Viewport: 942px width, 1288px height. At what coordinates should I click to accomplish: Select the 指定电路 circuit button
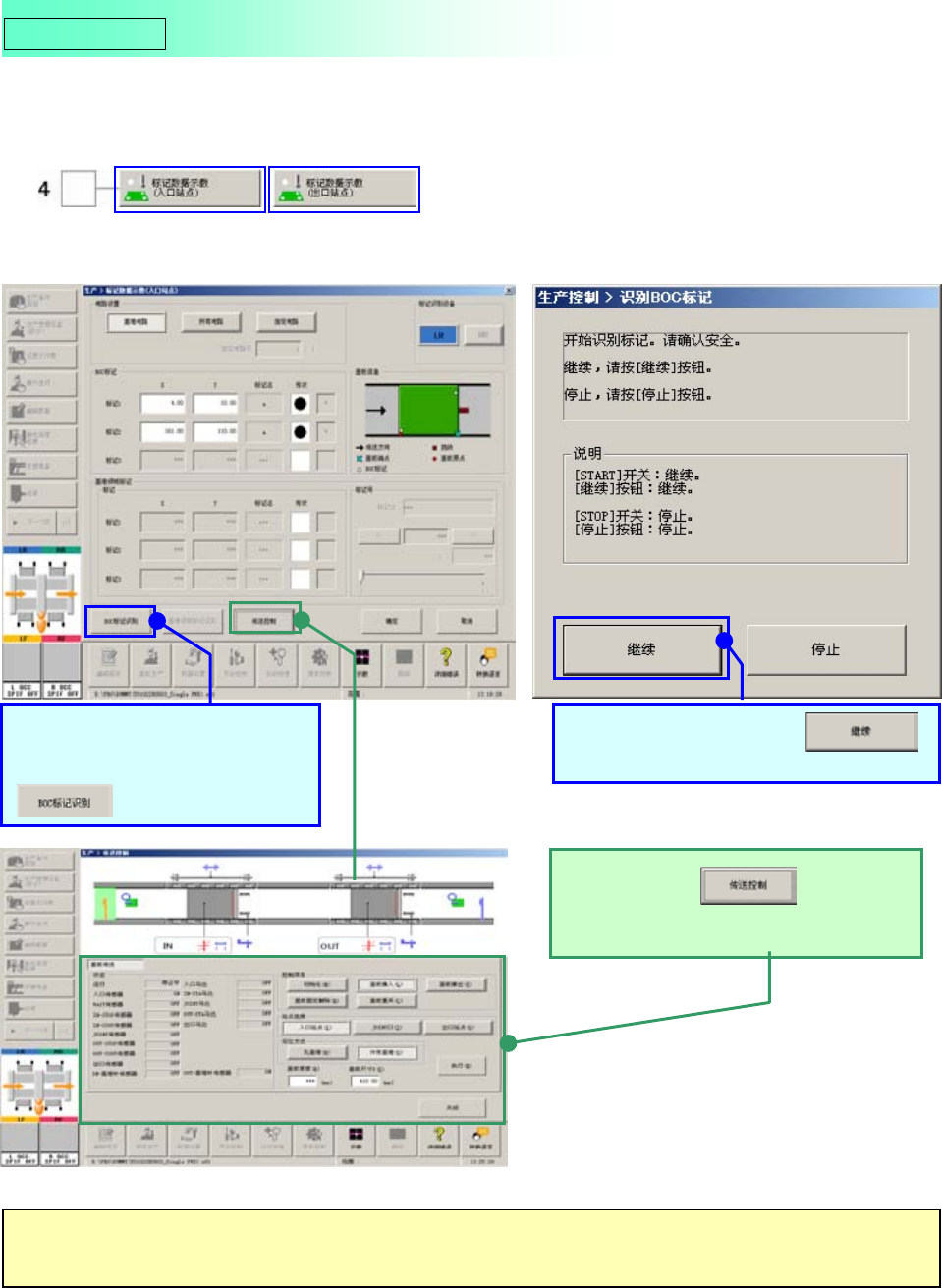coord(286,322)
